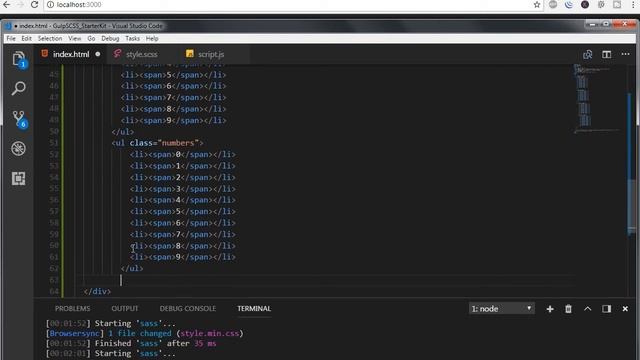This screenshot has width=640, height=360.
Task: Switch to the OUTPUT panel tab
Action: click(x=125, y=309)
